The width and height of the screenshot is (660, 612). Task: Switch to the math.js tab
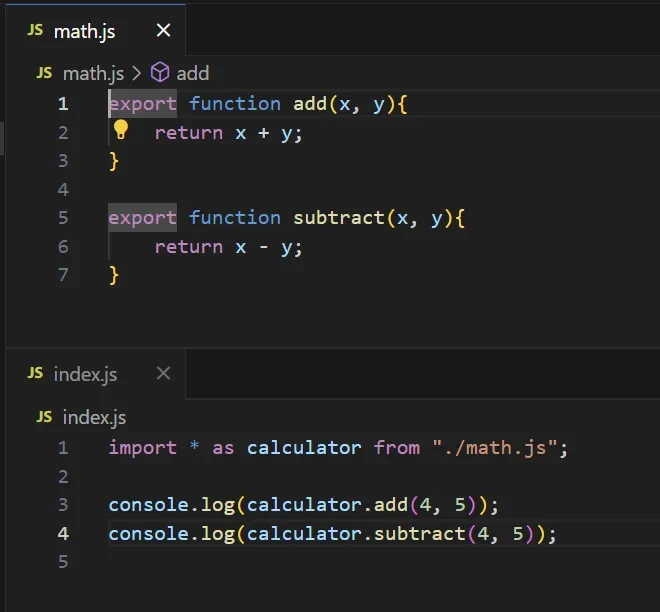pyautogui.click(x=95, y=30)
